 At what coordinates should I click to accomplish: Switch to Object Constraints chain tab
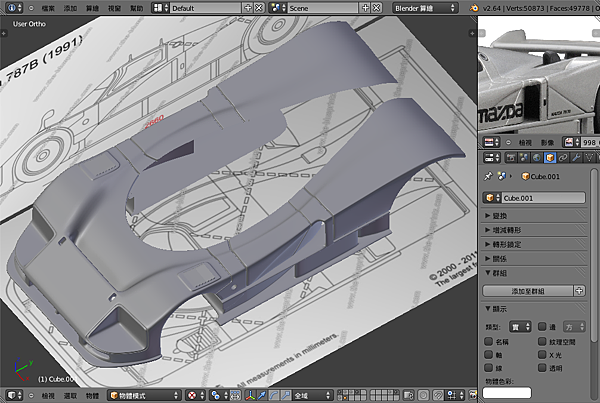point(562,157)
